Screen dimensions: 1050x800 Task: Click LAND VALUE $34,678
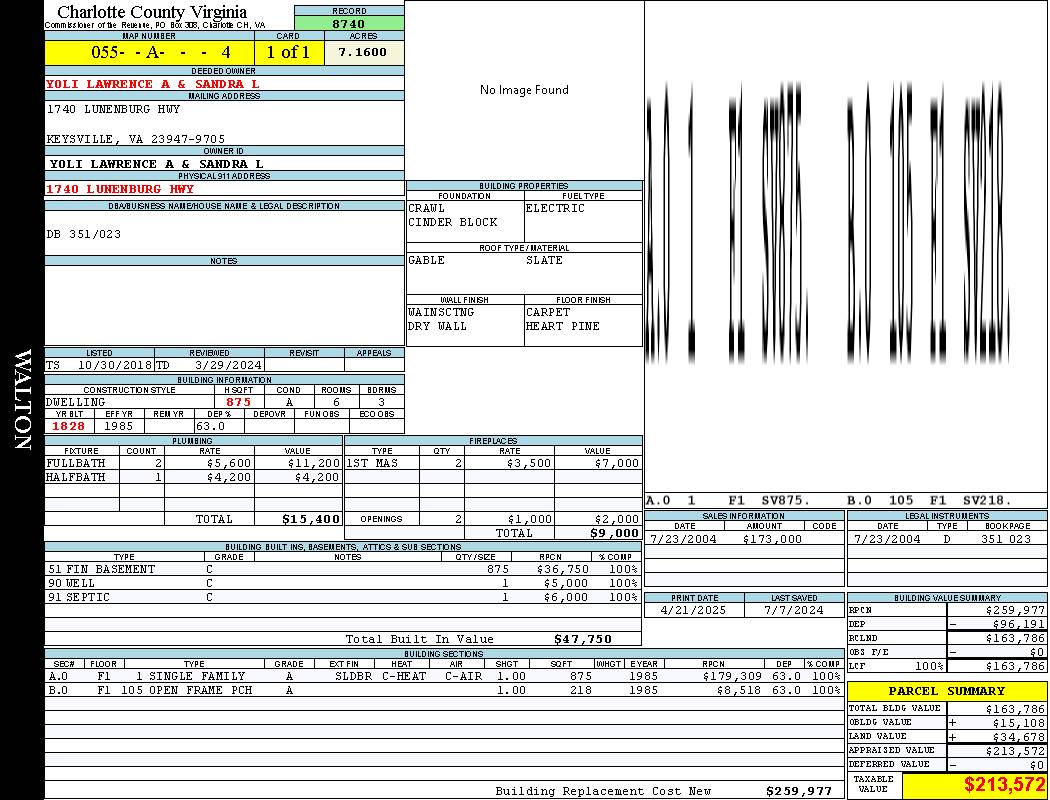(1019, 736)
